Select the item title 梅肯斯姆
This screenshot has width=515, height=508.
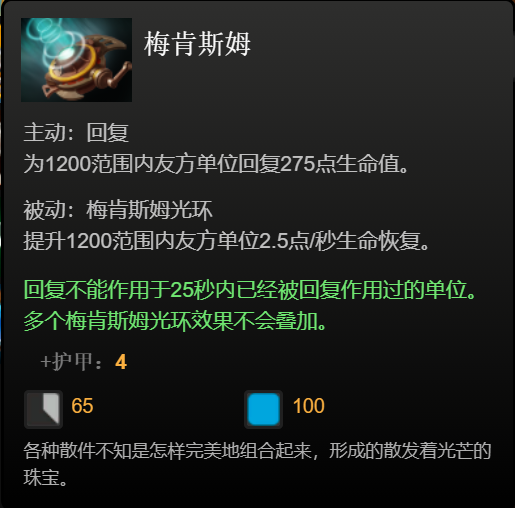[x=197, y=44]
